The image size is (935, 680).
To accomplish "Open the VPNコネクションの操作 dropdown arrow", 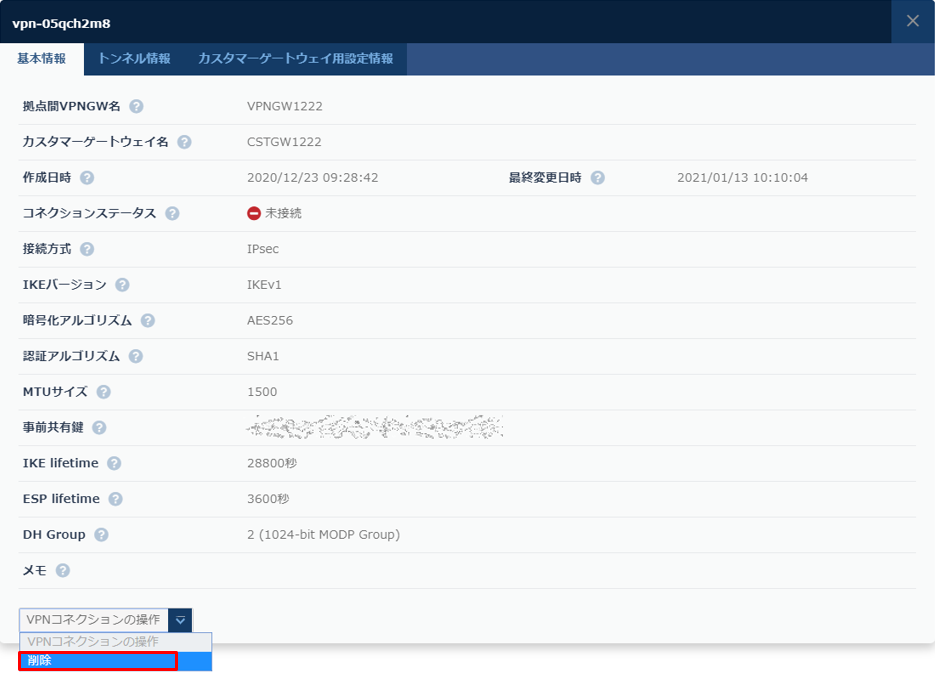I will coord(180,620).
